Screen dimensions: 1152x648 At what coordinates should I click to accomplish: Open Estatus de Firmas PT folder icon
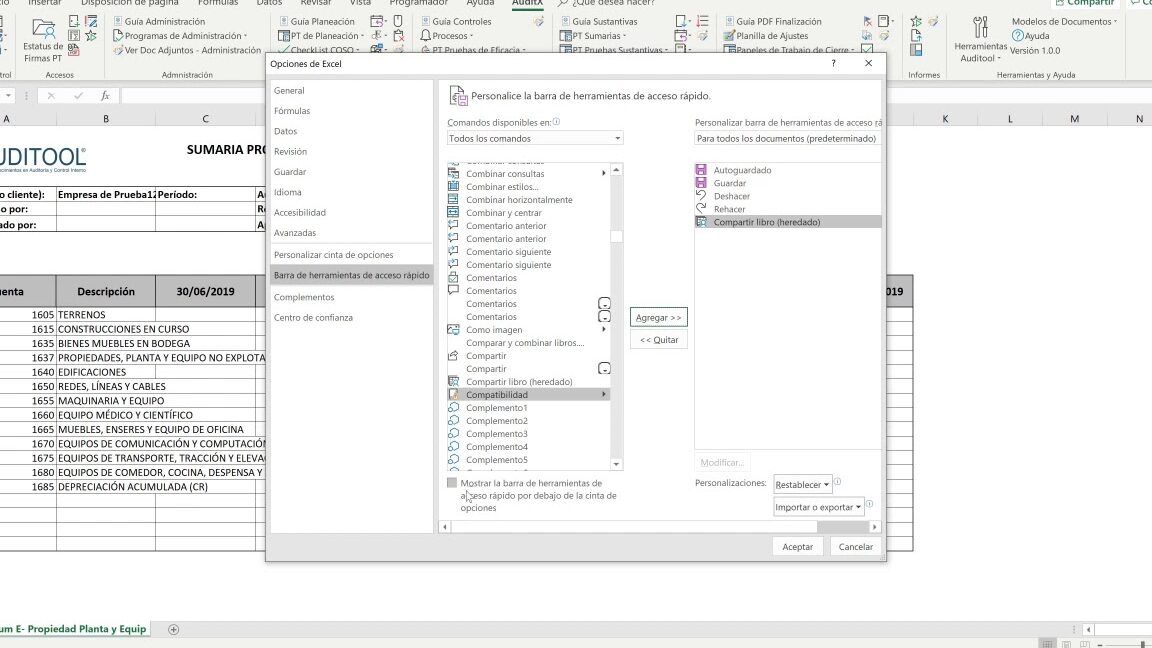point(43,29)
